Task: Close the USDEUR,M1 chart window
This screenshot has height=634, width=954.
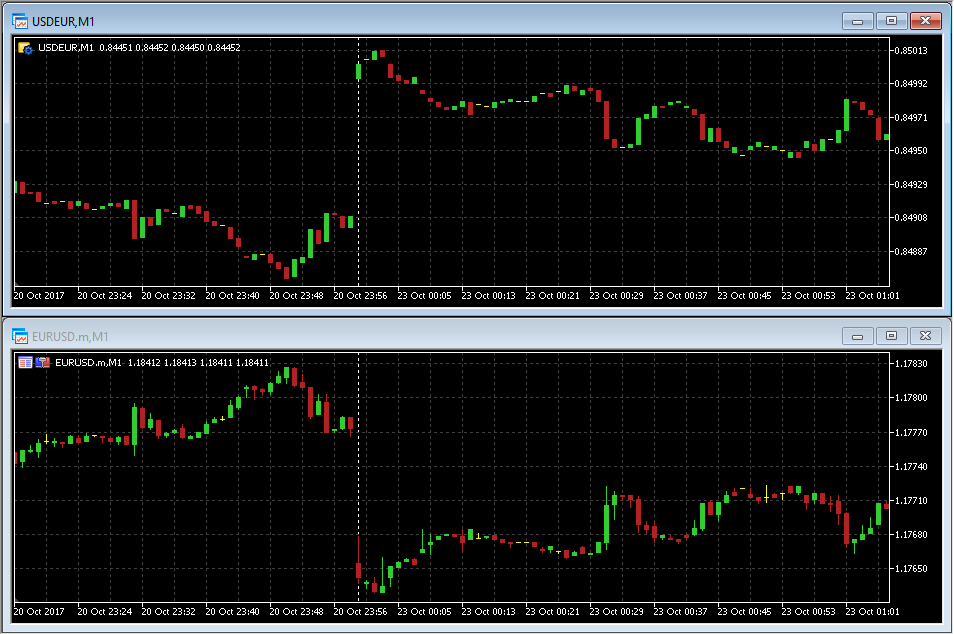Action: 925,21
